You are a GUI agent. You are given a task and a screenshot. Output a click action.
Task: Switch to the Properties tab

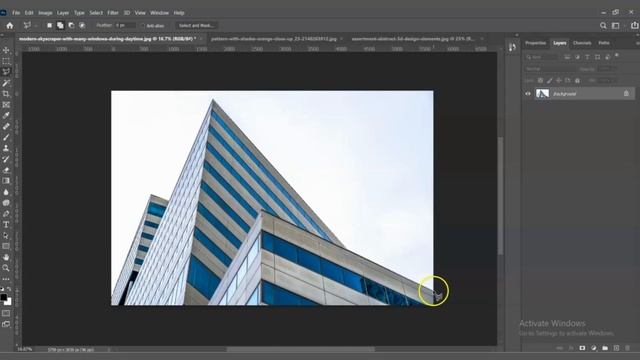[536, 43]
